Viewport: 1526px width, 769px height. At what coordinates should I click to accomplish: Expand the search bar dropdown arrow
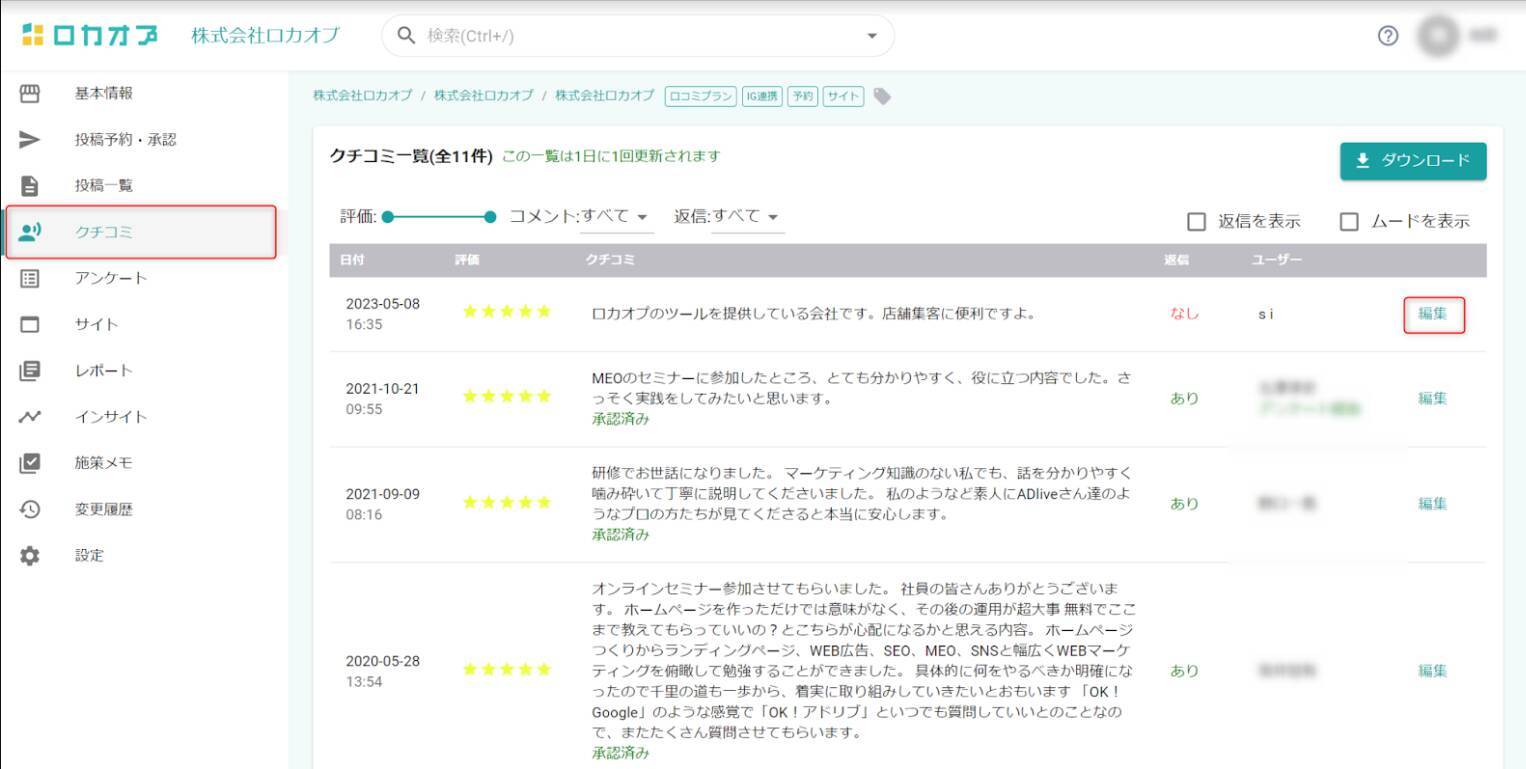click(x=871, y=36)
